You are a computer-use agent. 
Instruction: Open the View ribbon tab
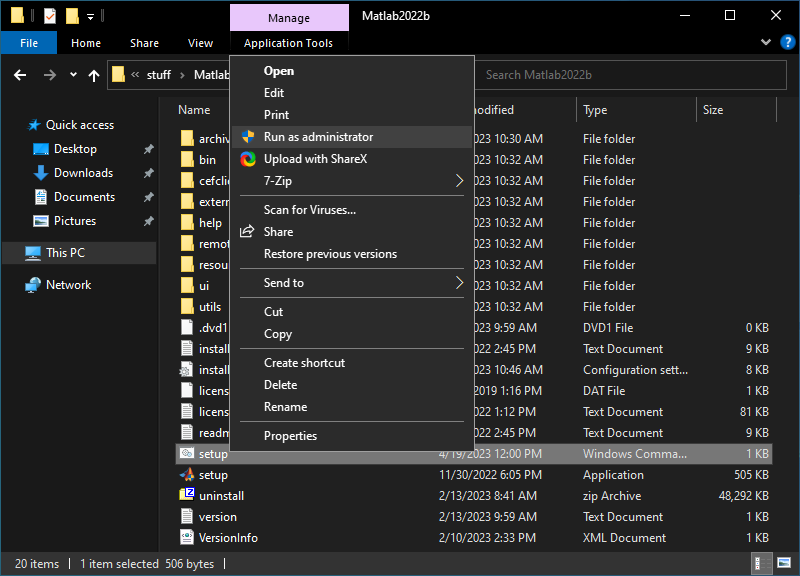click(200, 43)
